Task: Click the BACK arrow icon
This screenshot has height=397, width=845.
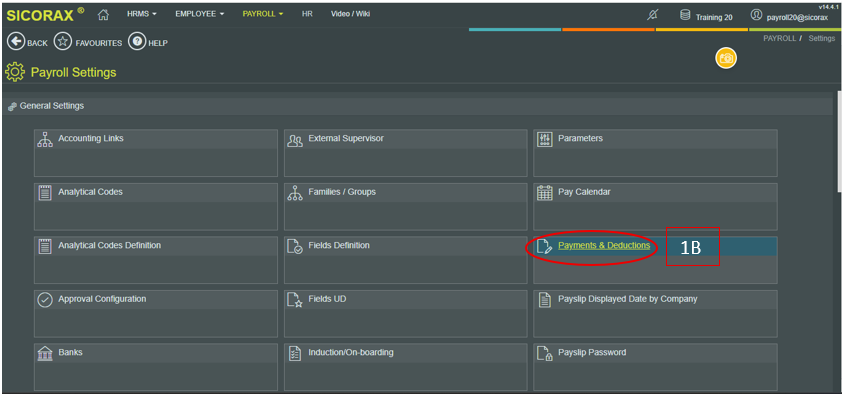Action: (x=16, y=41)
